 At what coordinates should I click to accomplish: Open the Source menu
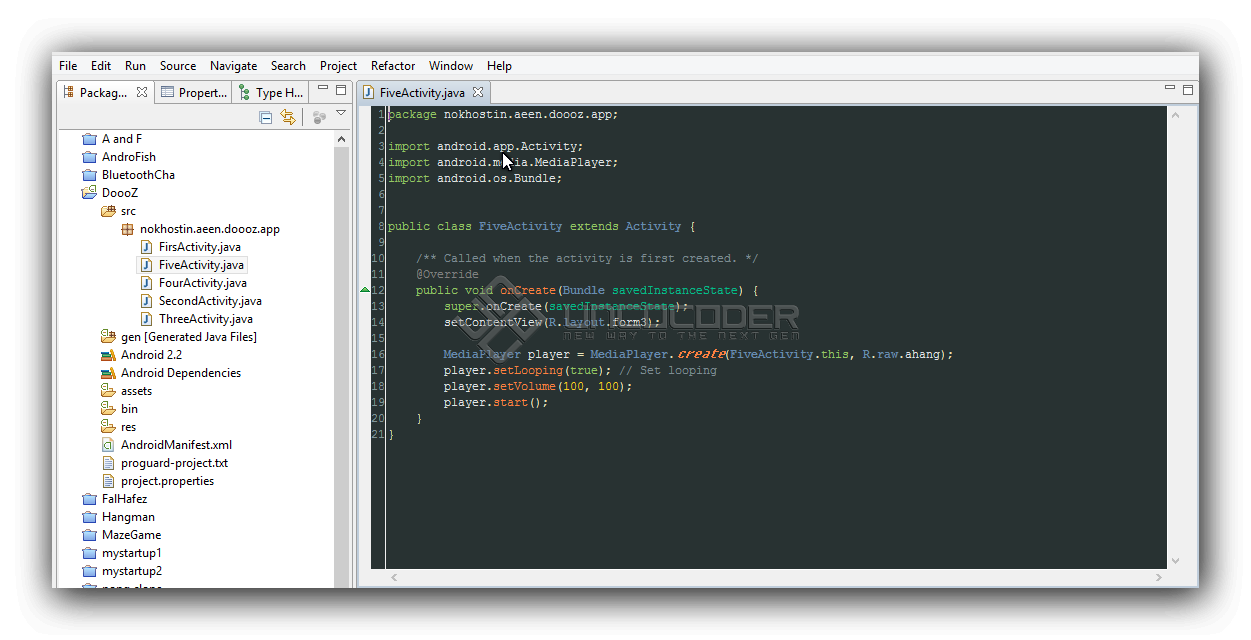pyautogui.click(x=178, y=66)
